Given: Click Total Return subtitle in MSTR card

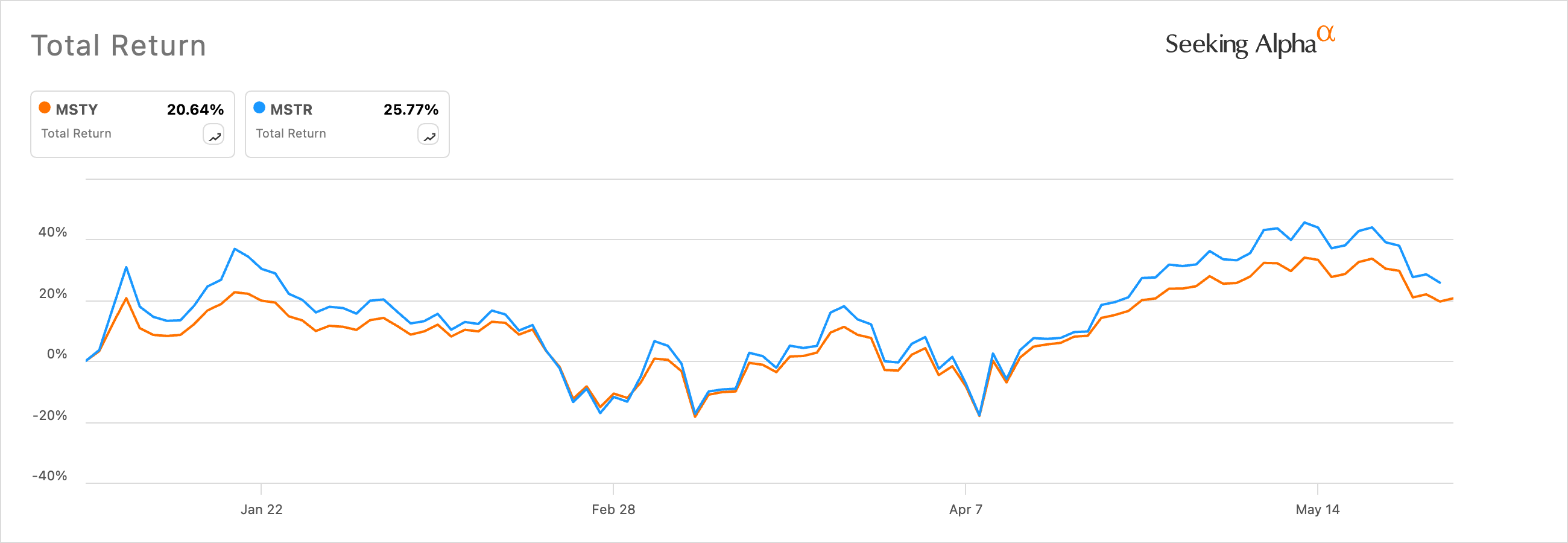Looking at the screenshot, I should pos(291,133).
